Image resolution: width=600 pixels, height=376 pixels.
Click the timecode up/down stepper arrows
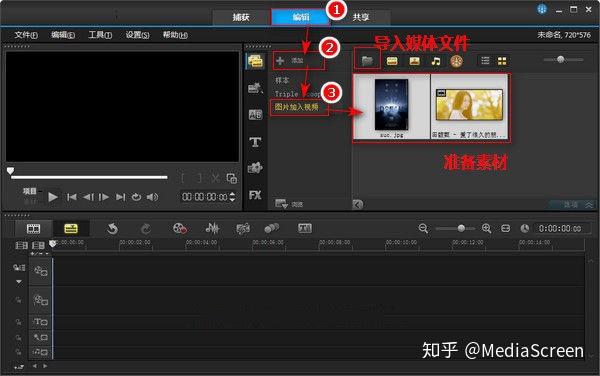coord(232,197)
